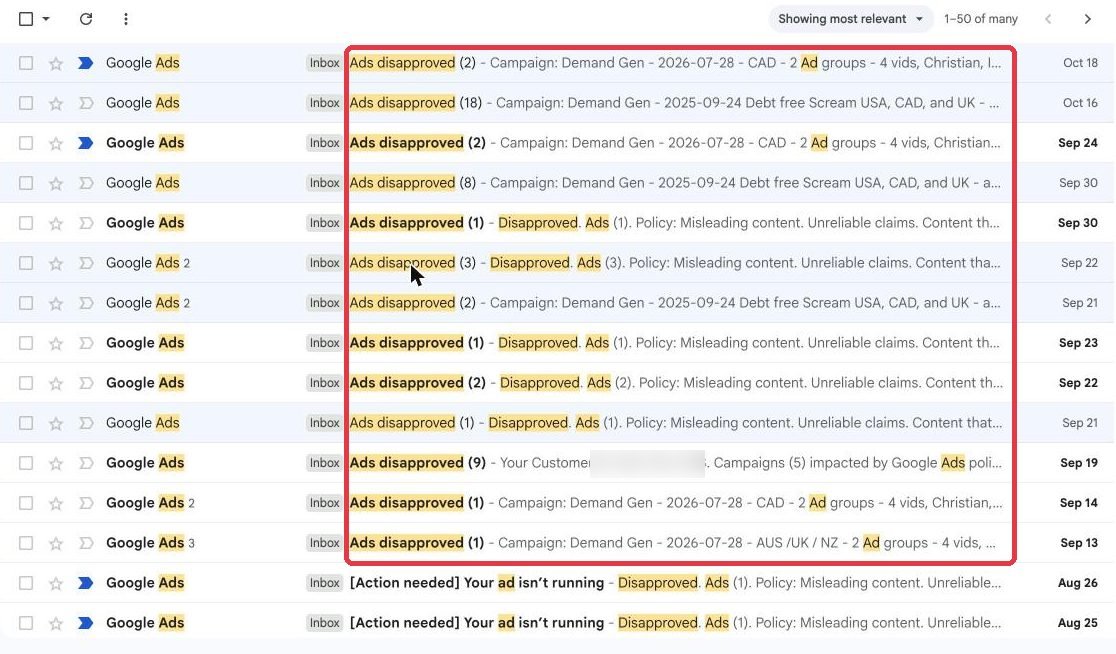This screenshot has width=1116, height=654.
Task: Click the Sep 23 date
Action: [1078, 343]
